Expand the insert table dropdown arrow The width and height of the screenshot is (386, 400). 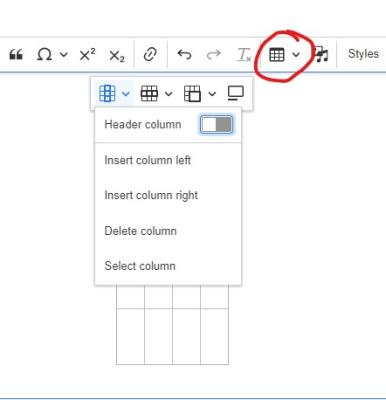296,54
